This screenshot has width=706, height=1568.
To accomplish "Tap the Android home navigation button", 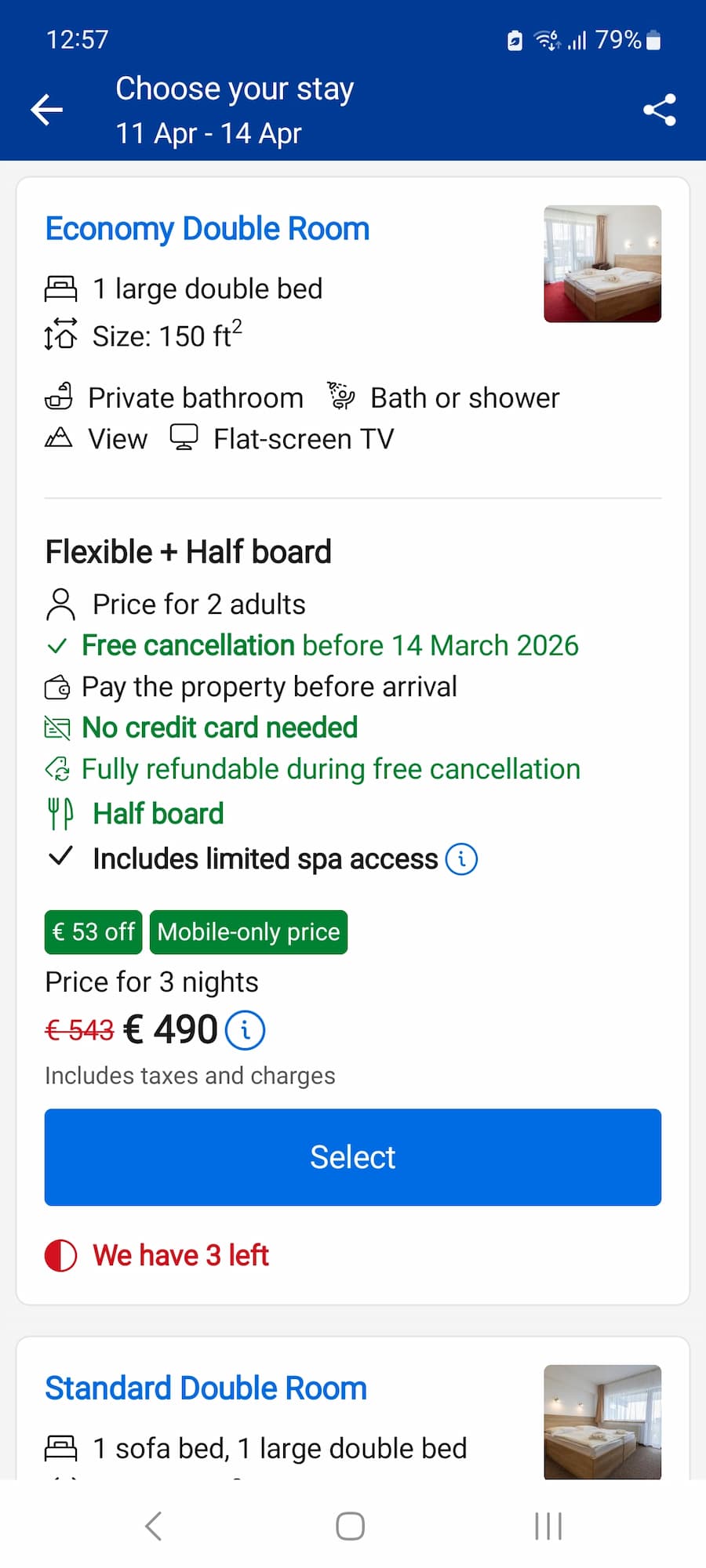I will click(349, 1526).
